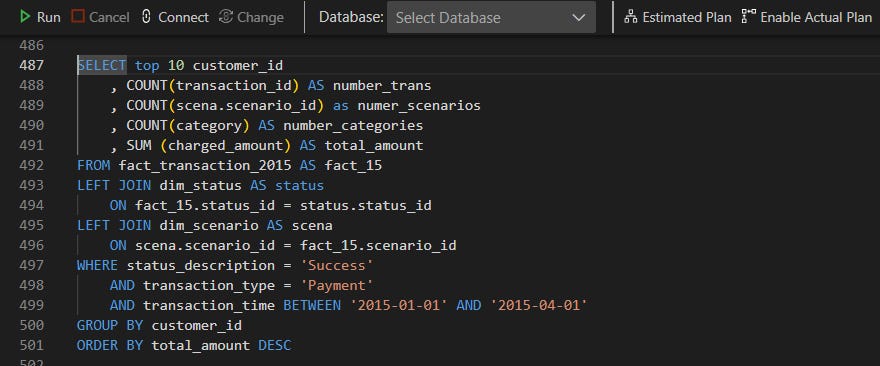Click the alias number_categories
880x366 pixels.
pyautogui.click(x=353, y=126)
